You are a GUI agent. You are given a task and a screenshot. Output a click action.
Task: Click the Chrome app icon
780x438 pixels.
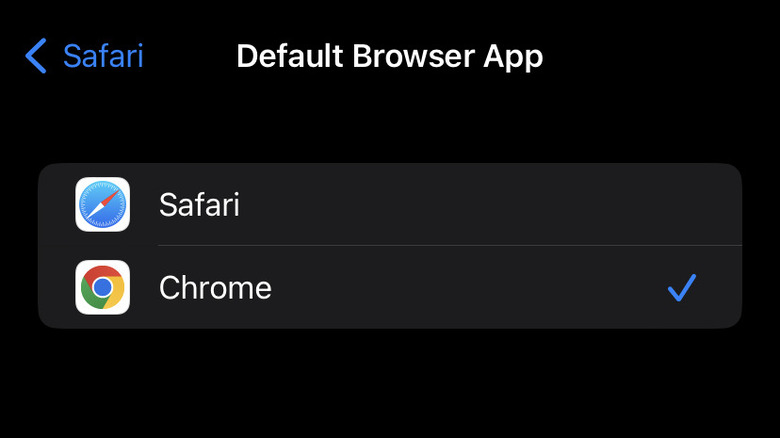click(x=102, y=288)
